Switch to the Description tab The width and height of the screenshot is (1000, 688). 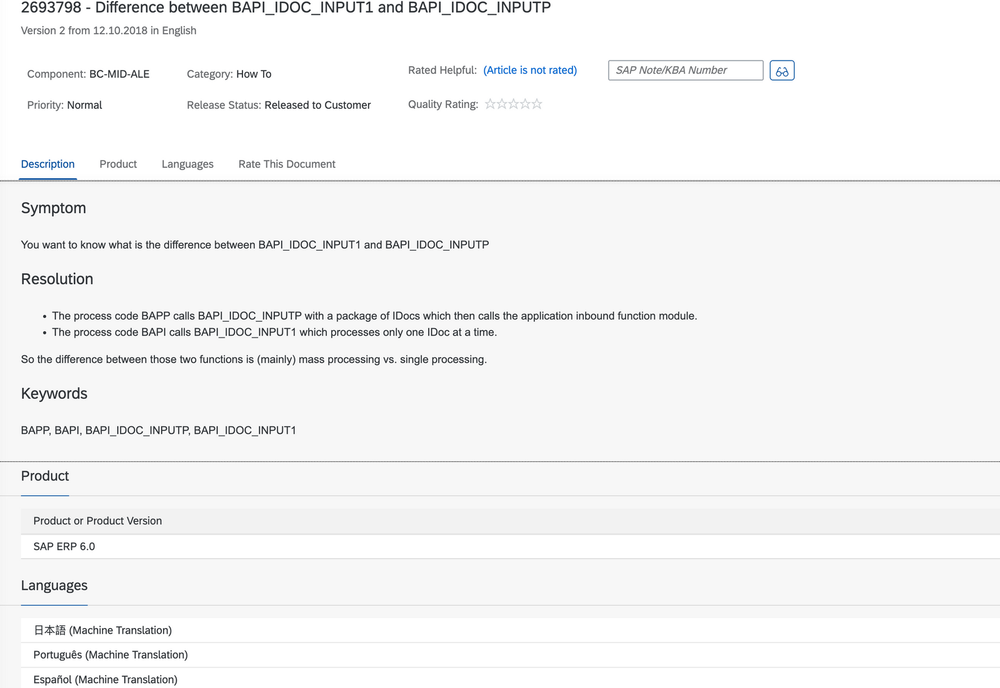tap(48, 164)
